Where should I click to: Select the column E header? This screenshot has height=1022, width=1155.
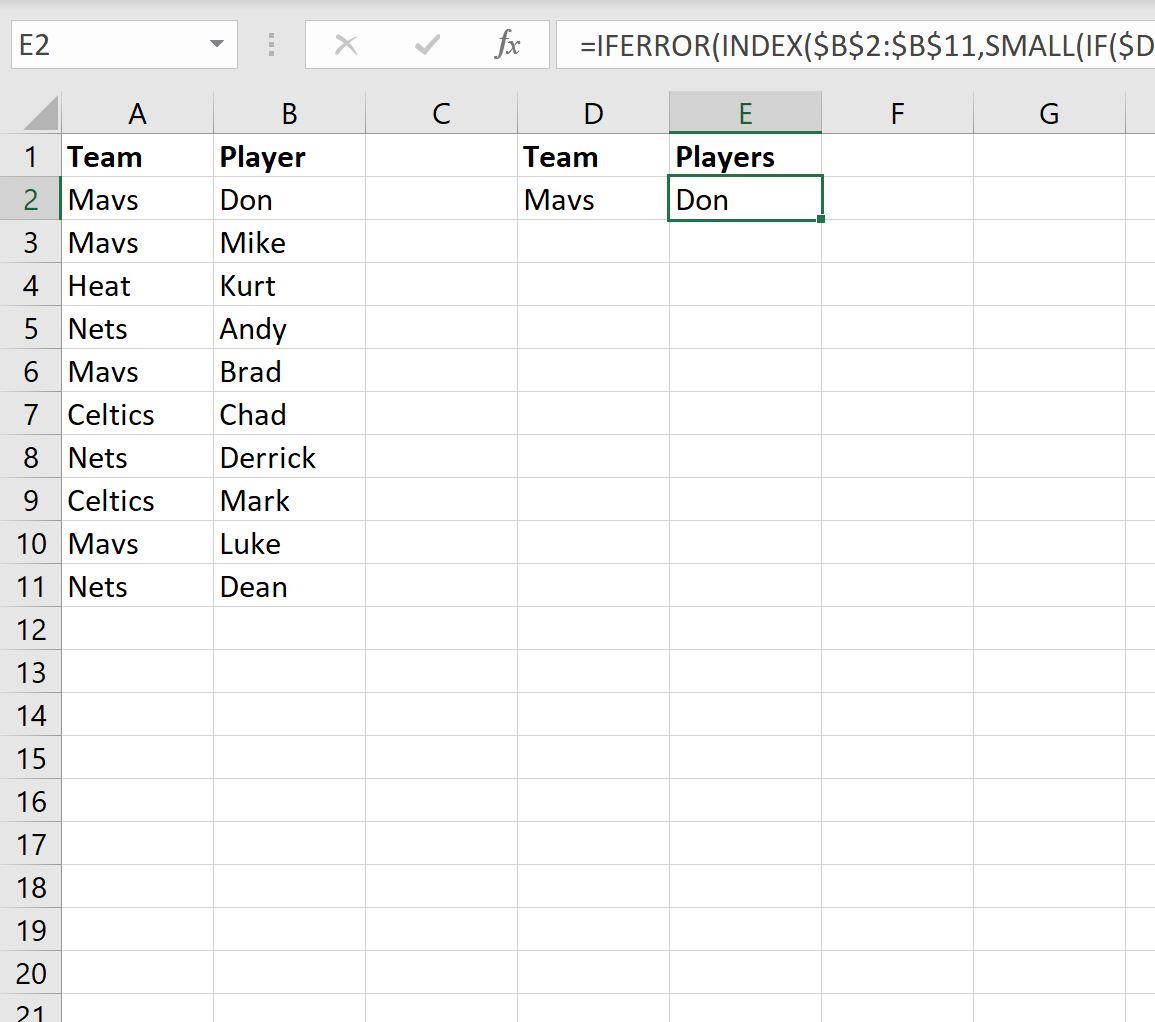(x=745, y=113)
